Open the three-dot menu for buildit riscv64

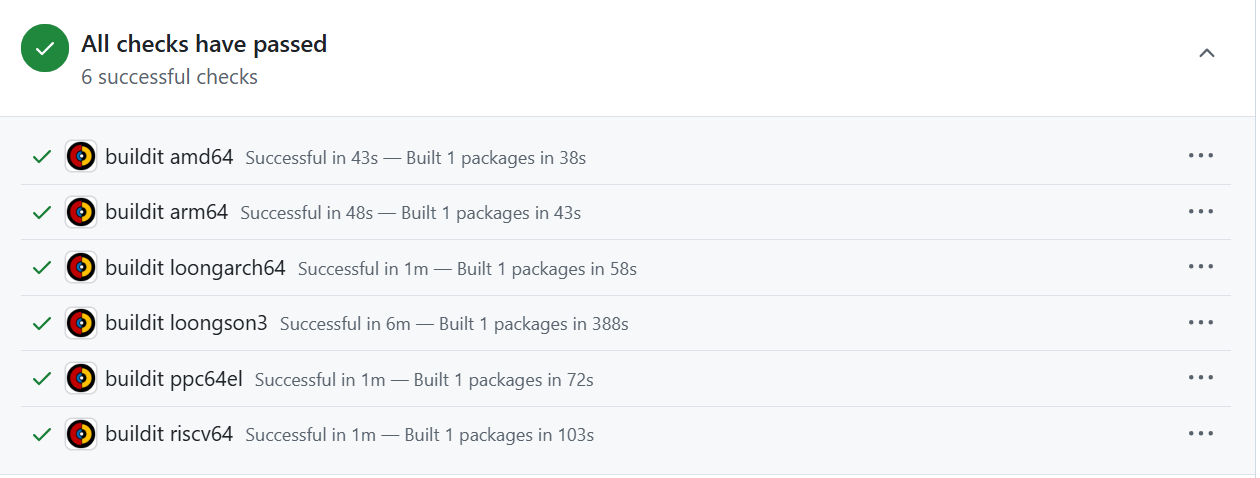coord(1200,434)
